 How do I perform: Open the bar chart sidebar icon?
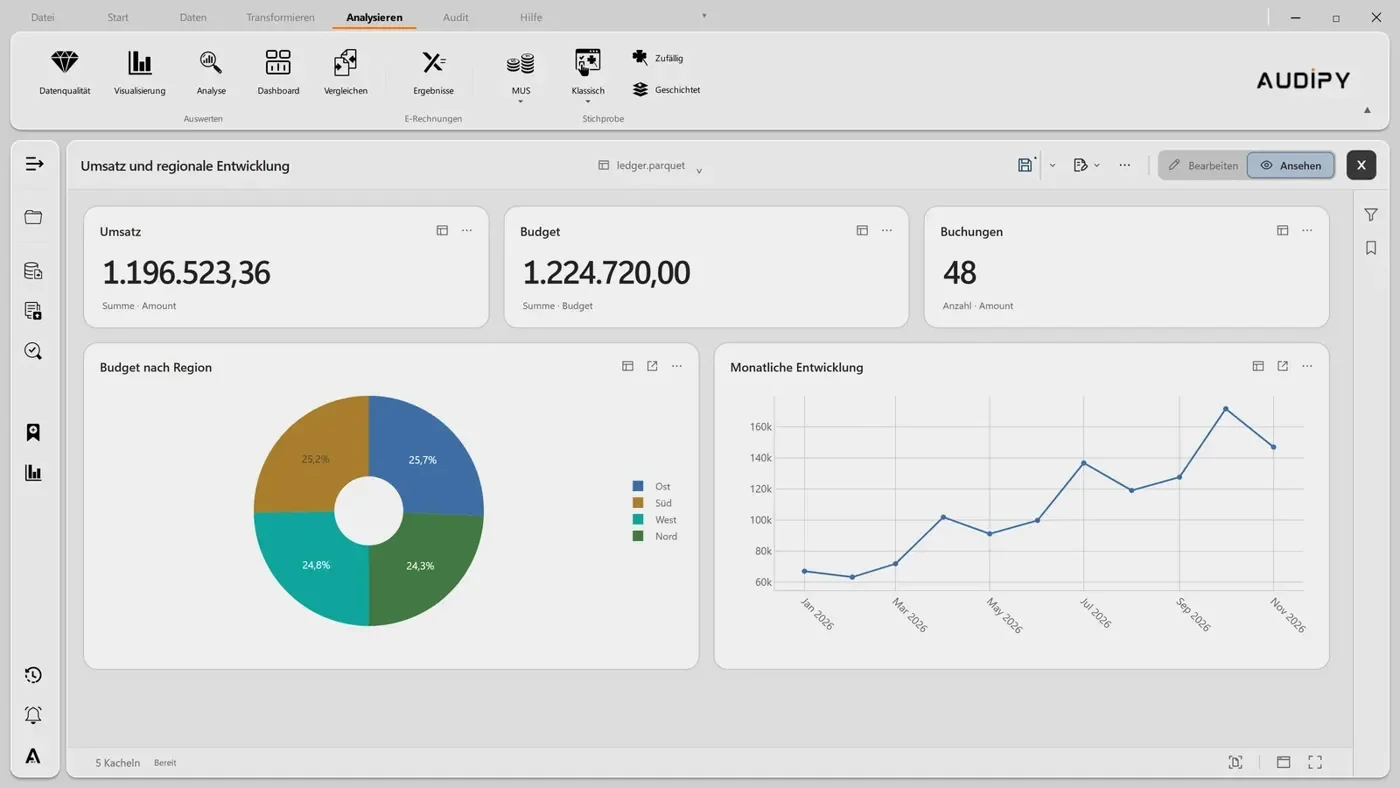click(33, 472)
